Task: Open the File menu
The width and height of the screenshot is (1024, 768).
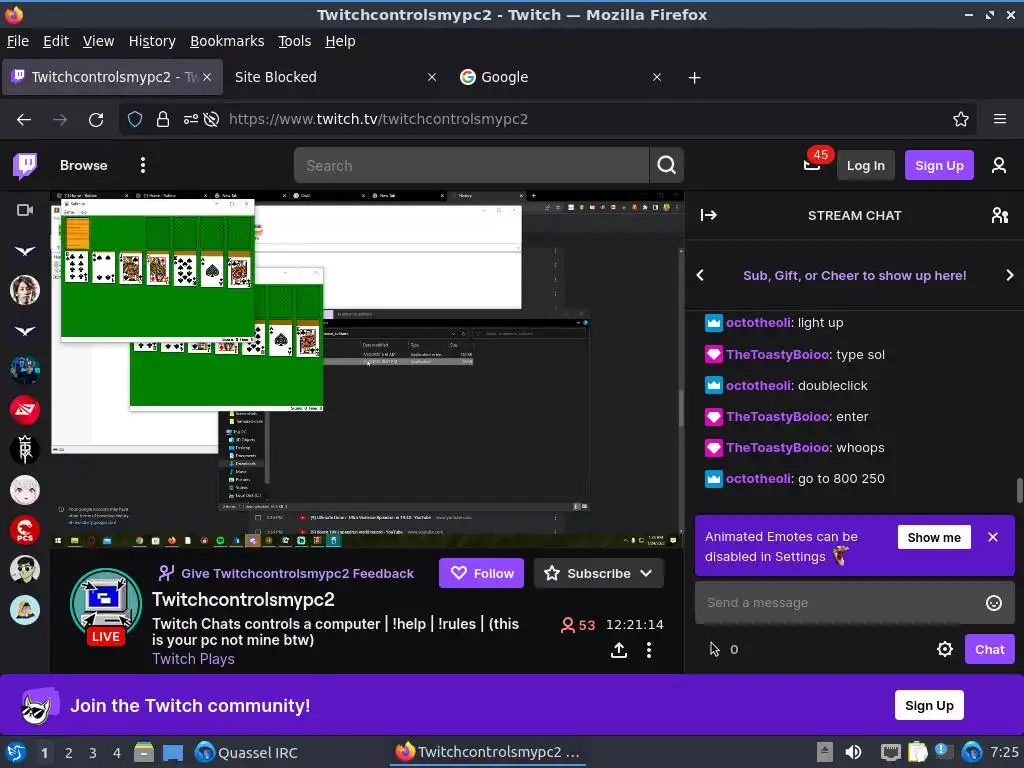Action: coord(18,41)
